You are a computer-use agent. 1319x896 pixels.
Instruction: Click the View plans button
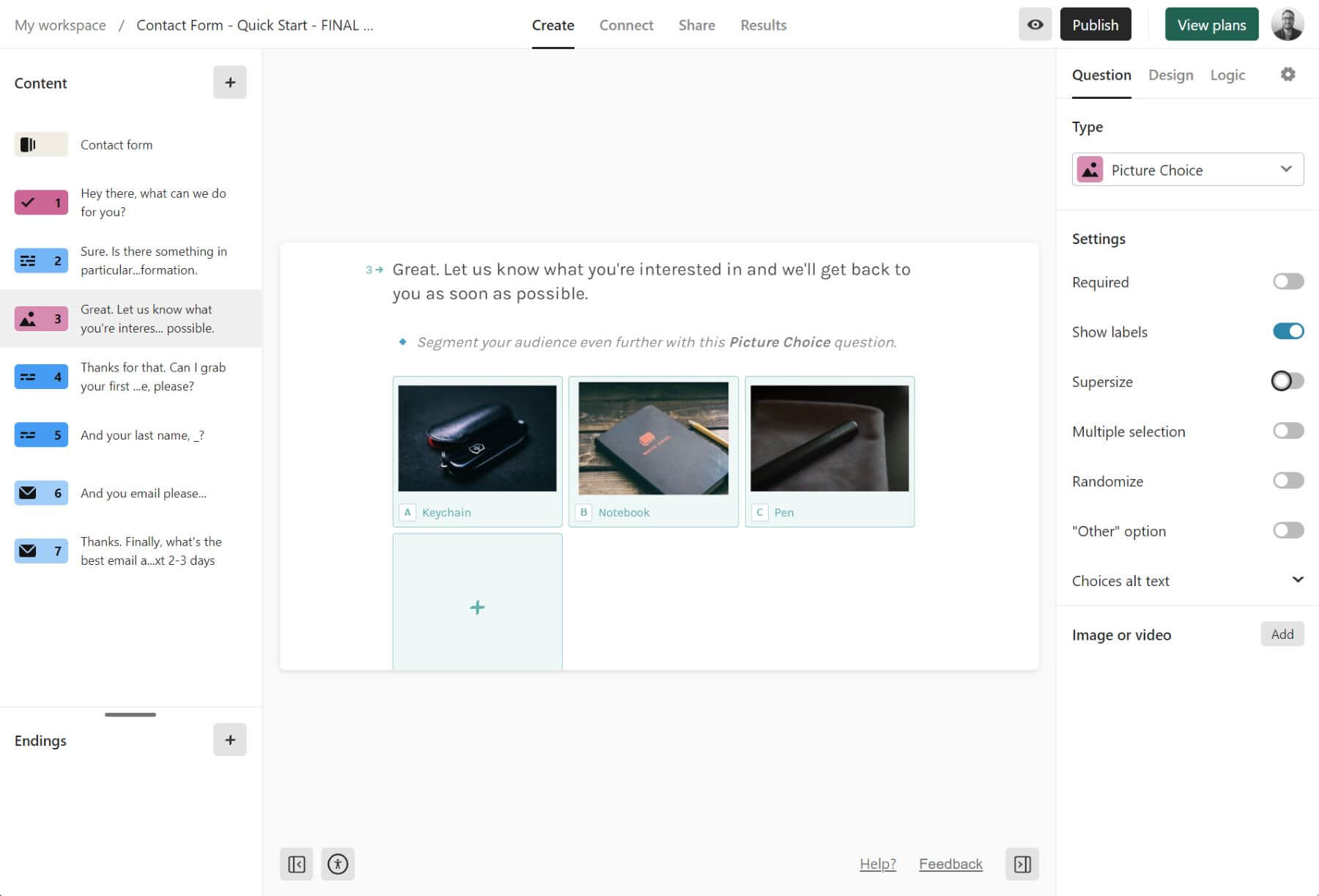point(1211,25)
